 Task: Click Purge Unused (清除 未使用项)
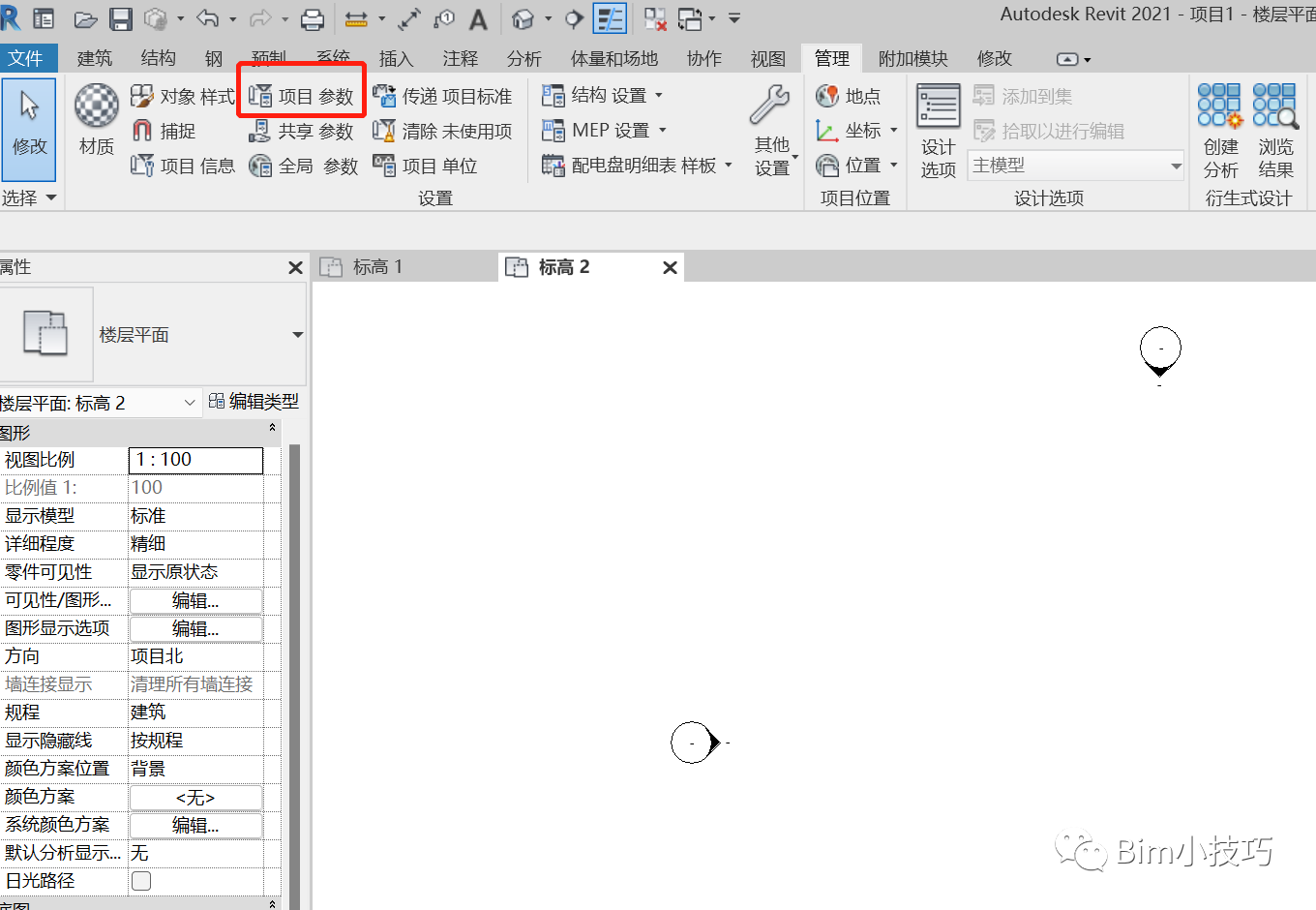(442, 131)
